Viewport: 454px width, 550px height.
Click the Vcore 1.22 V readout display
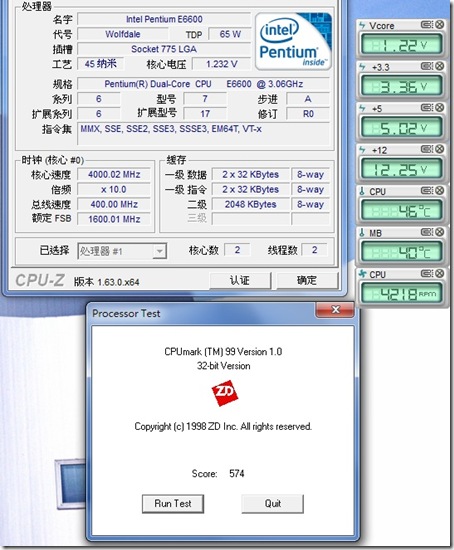[401, 45]
